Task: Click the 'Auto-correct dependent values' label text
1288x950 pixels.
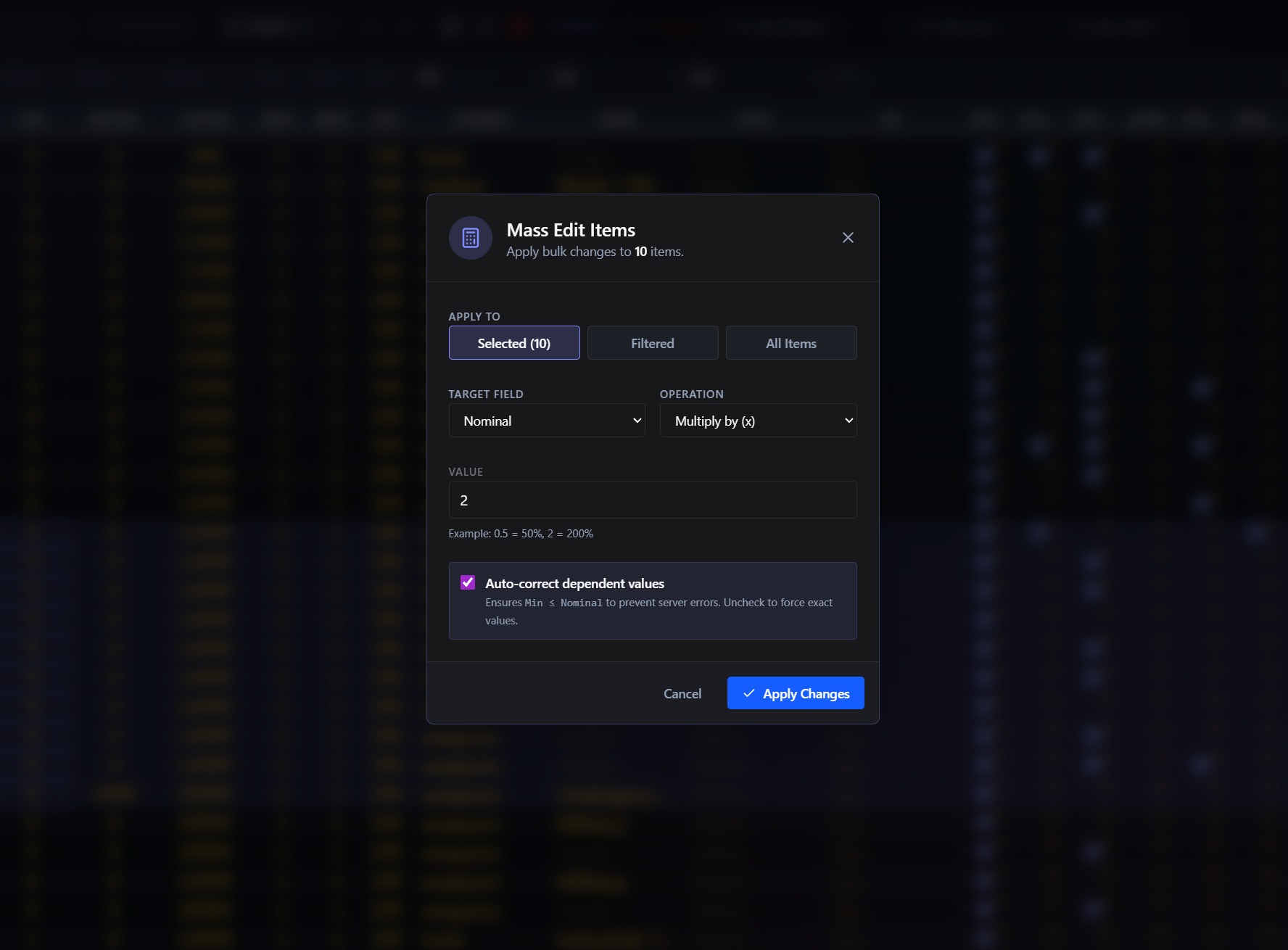Action: coord(574,584)
